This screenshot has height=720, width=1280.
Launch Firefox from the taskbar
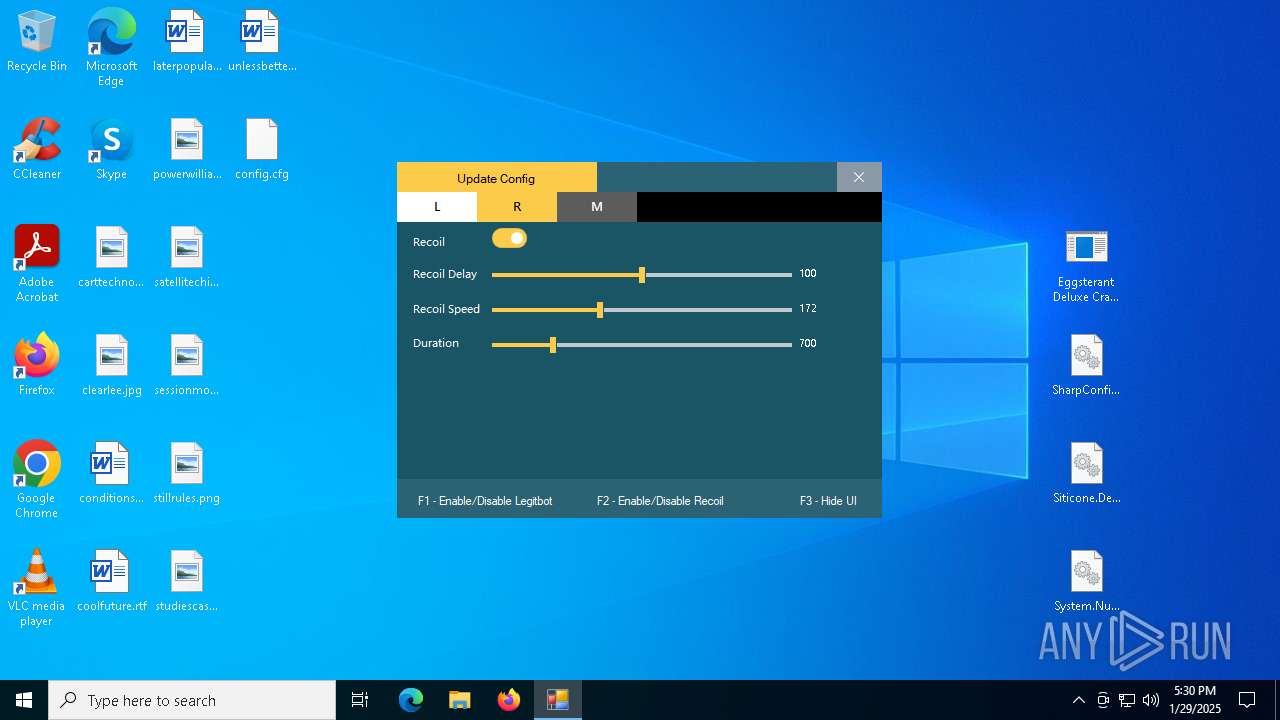[x=509, y=700]
